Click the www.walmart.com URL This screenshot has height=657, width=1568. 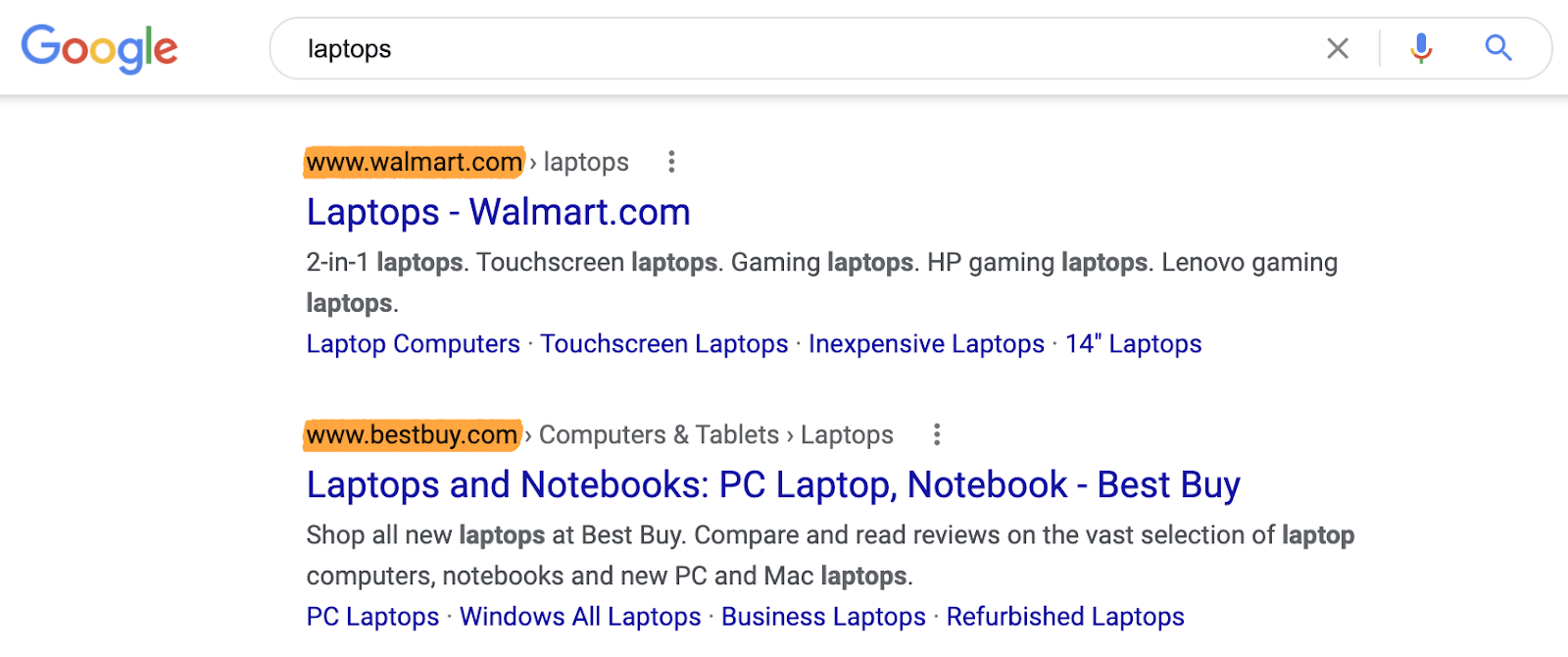414,162
